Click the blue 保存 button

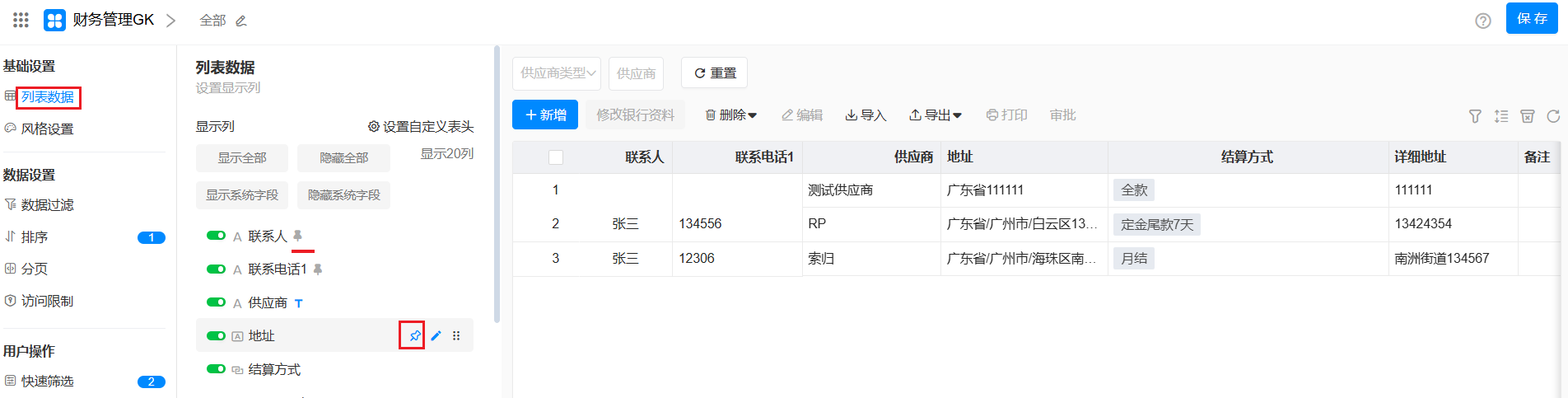[x=1531, y=18]
